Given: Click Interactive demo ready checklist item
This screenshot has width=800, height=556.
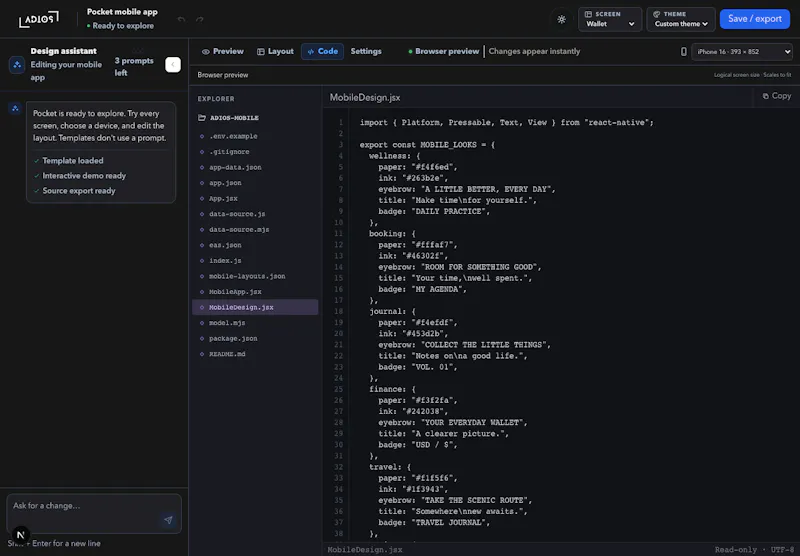Looking at the screenshot, I should pyautogui.click(x=80, y=175).
